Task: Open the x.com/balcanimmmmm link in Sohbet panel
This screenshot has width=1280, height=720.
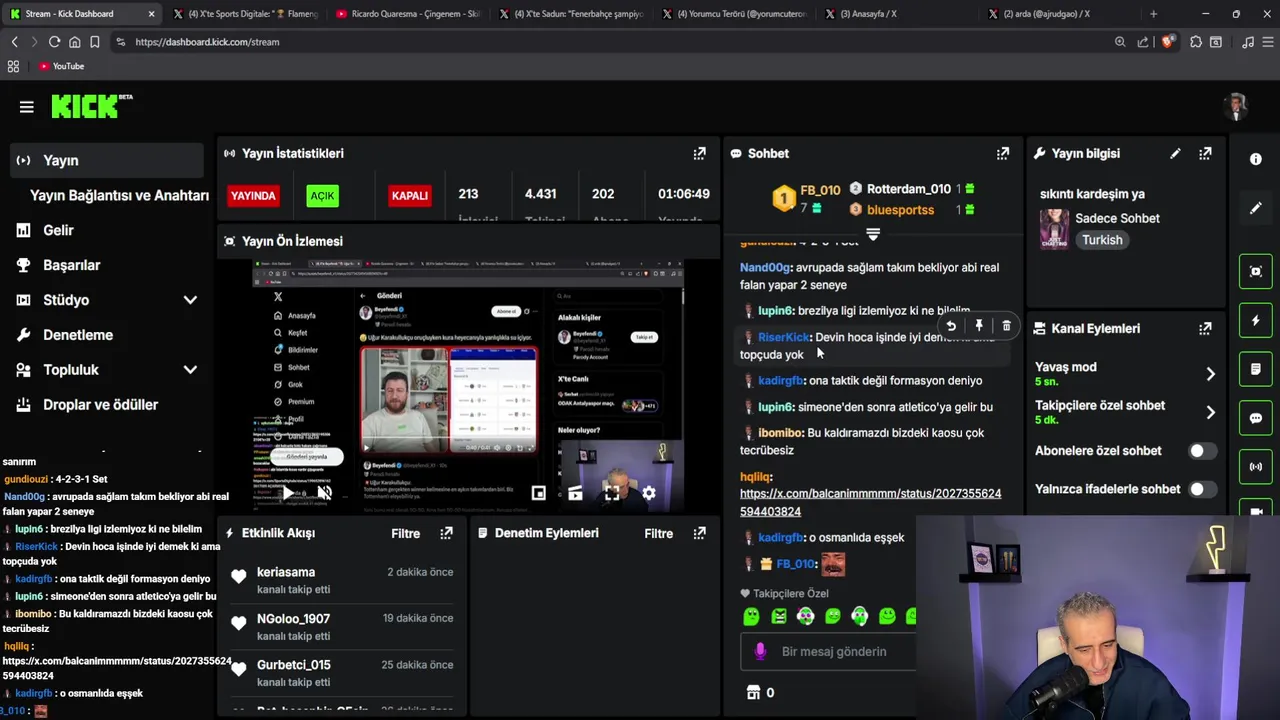Action: click(x=870, y=502)
